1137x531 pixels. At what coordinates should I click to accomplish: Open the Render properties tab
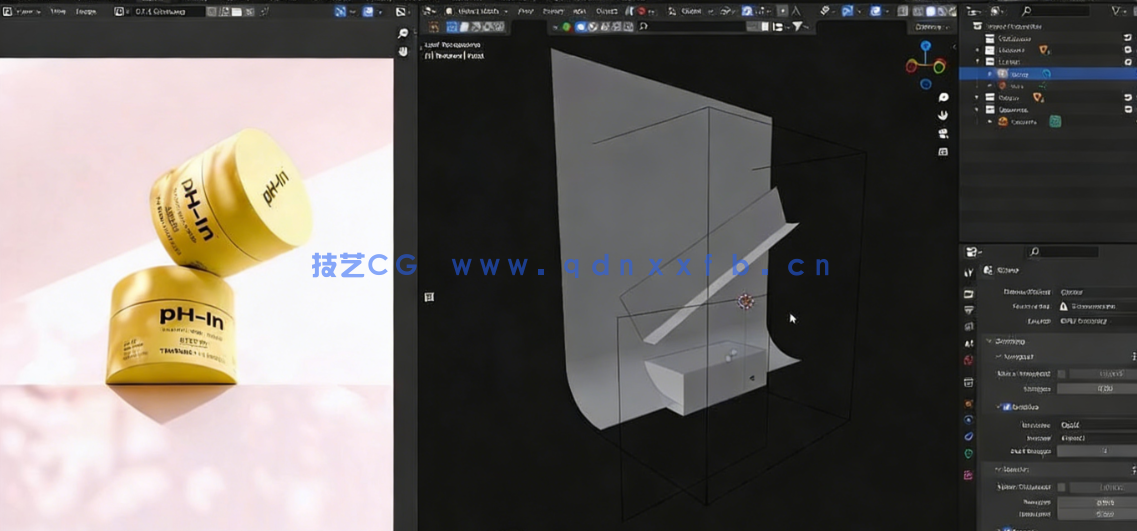969,294
